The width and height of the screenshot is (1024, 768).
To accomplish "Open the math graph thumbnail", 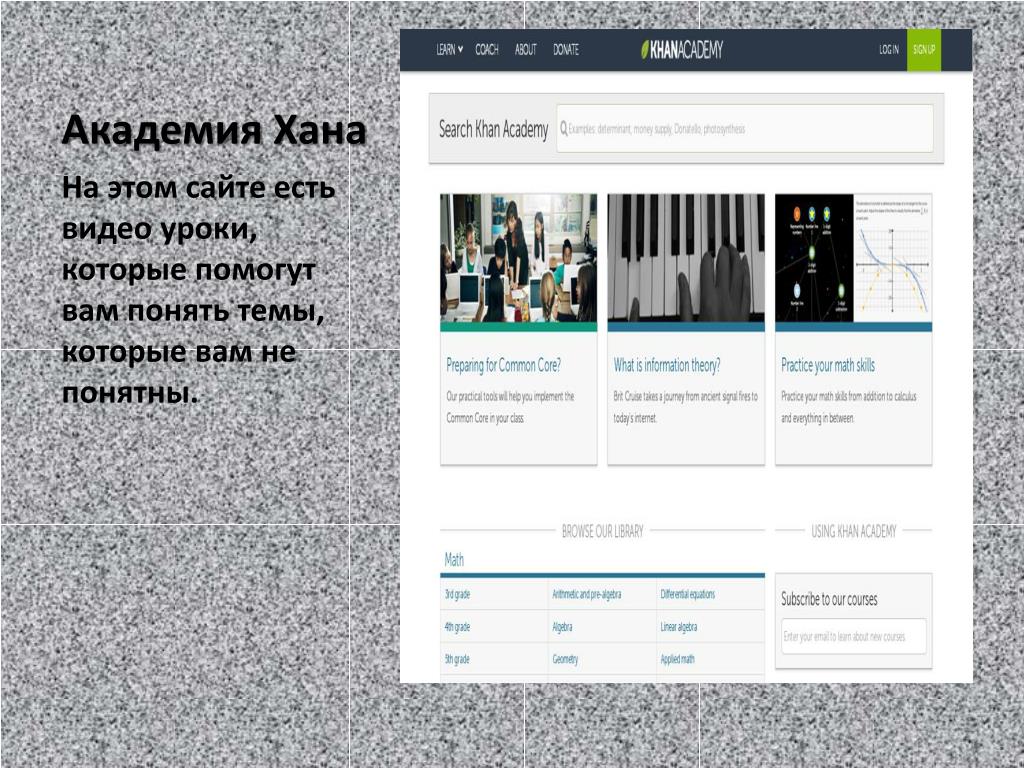I will click(853, 258).
